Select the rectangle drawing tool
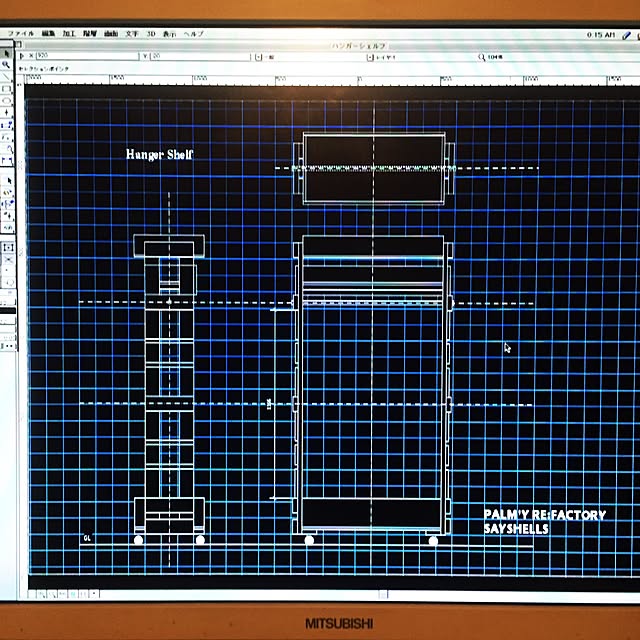The image size is (640, 640). 6,89
